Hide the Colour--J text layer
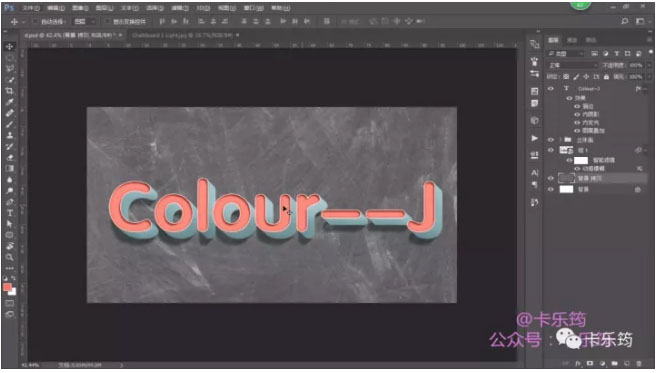The image size is (658, 373). coord(551,89)
